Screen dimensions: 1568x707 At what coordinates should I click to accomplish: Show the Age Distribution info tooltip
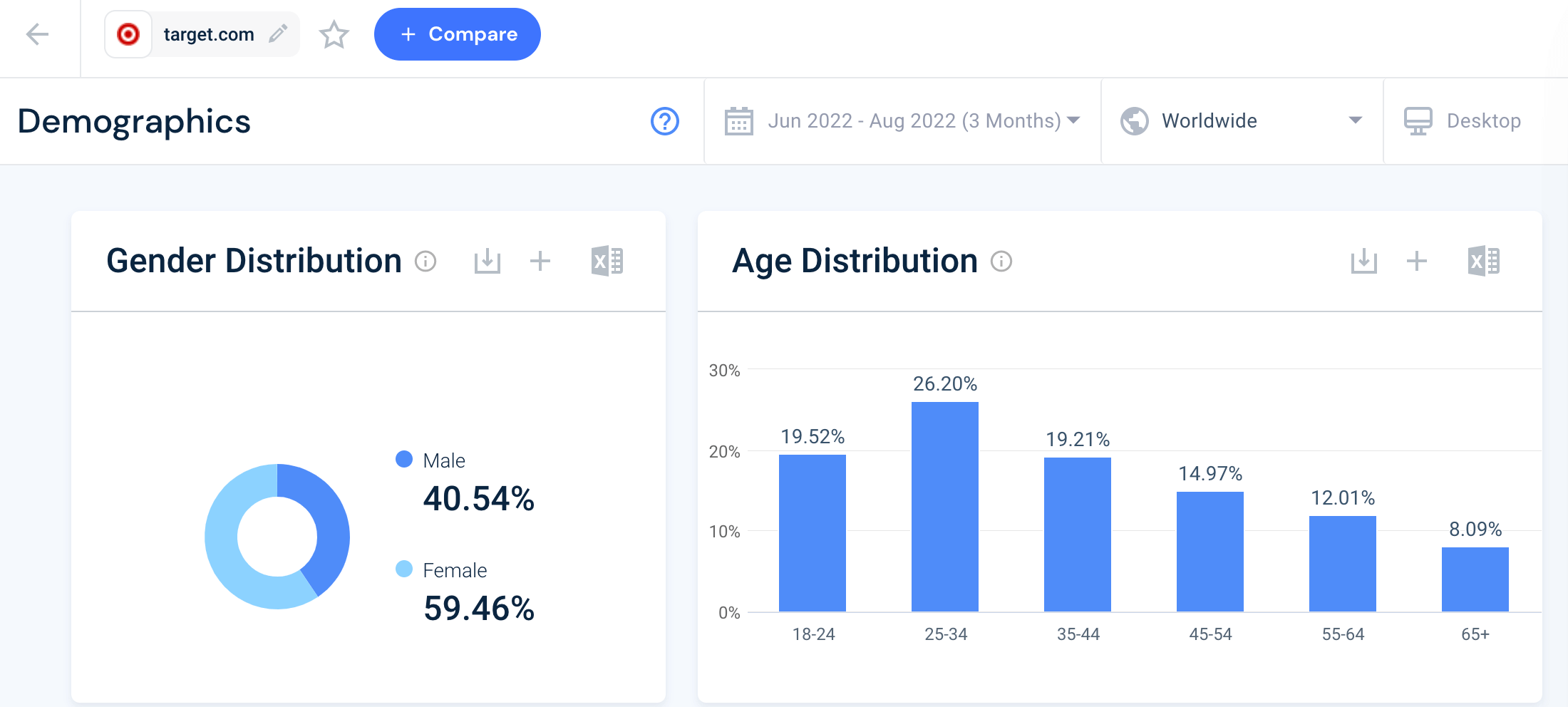1001,262
